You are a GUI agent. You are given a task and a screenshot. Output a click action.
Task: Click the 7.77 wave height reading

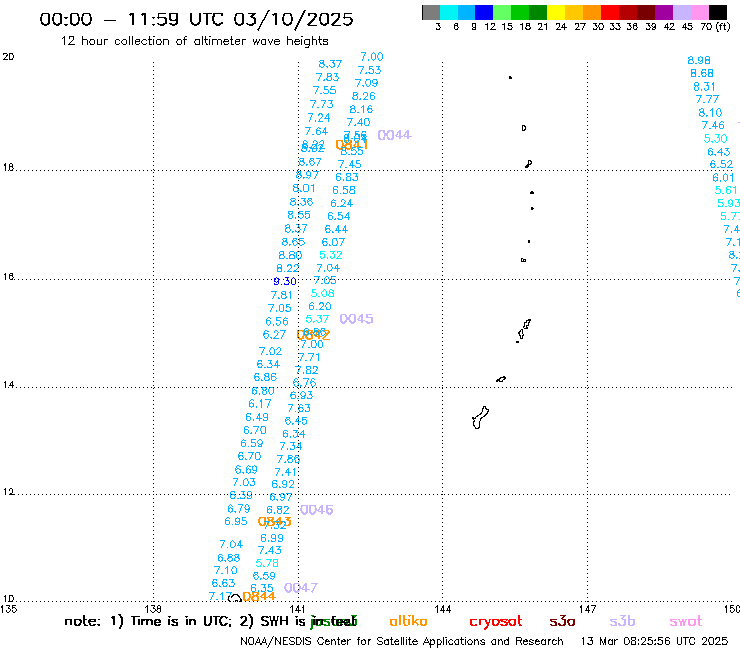point(707,100)
